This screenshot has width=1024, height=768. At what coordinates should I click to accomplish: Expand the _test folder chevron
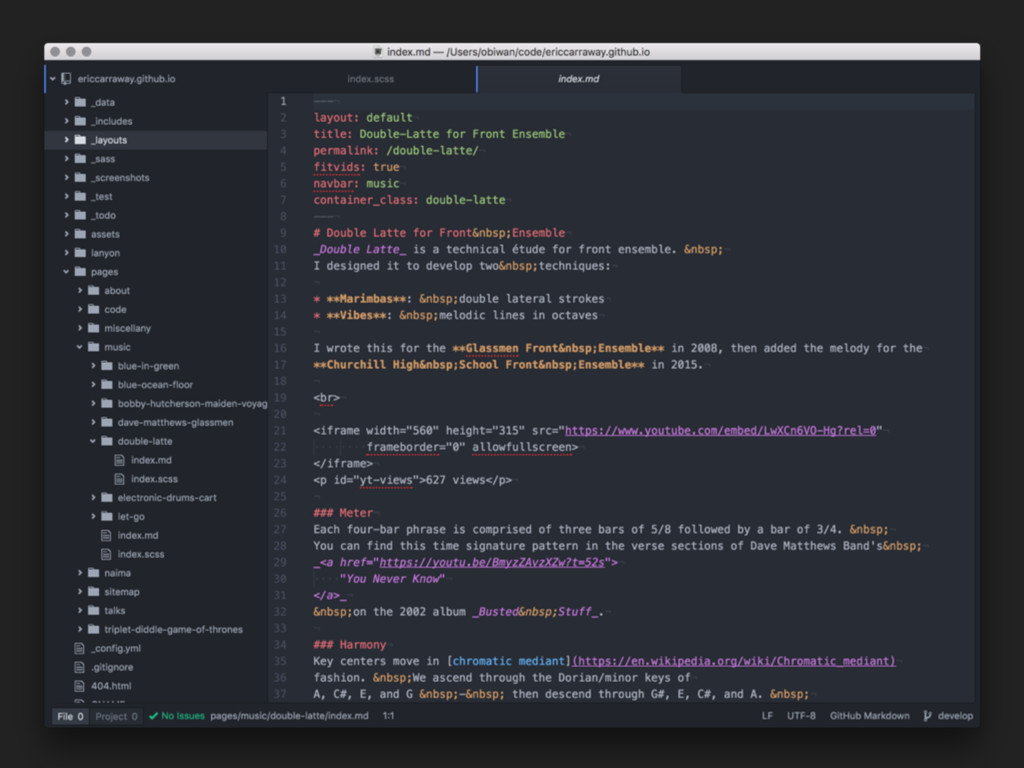point(66,196)
